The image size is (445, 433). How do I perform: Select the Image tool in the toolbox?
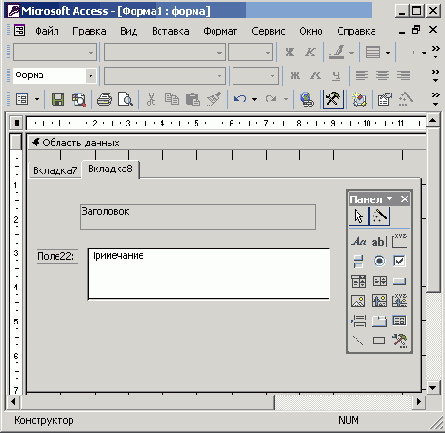pyautogui.click(x=359, y=301)
